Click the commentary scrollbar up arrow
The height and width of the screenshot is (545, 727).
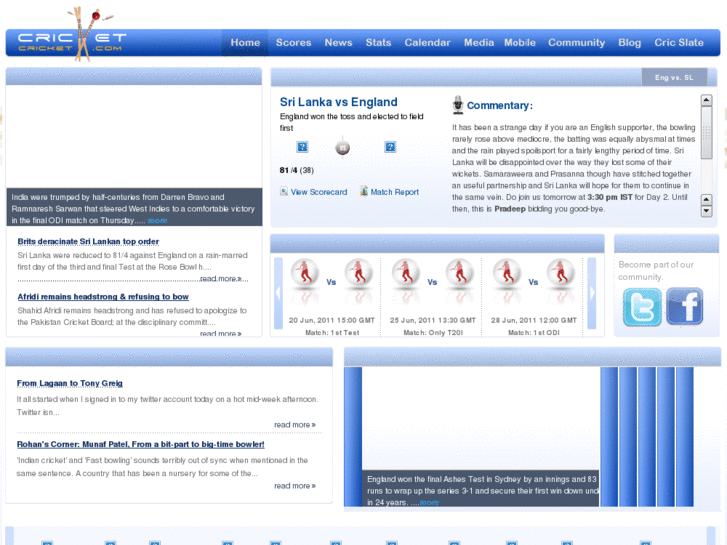tap(706, 100)
